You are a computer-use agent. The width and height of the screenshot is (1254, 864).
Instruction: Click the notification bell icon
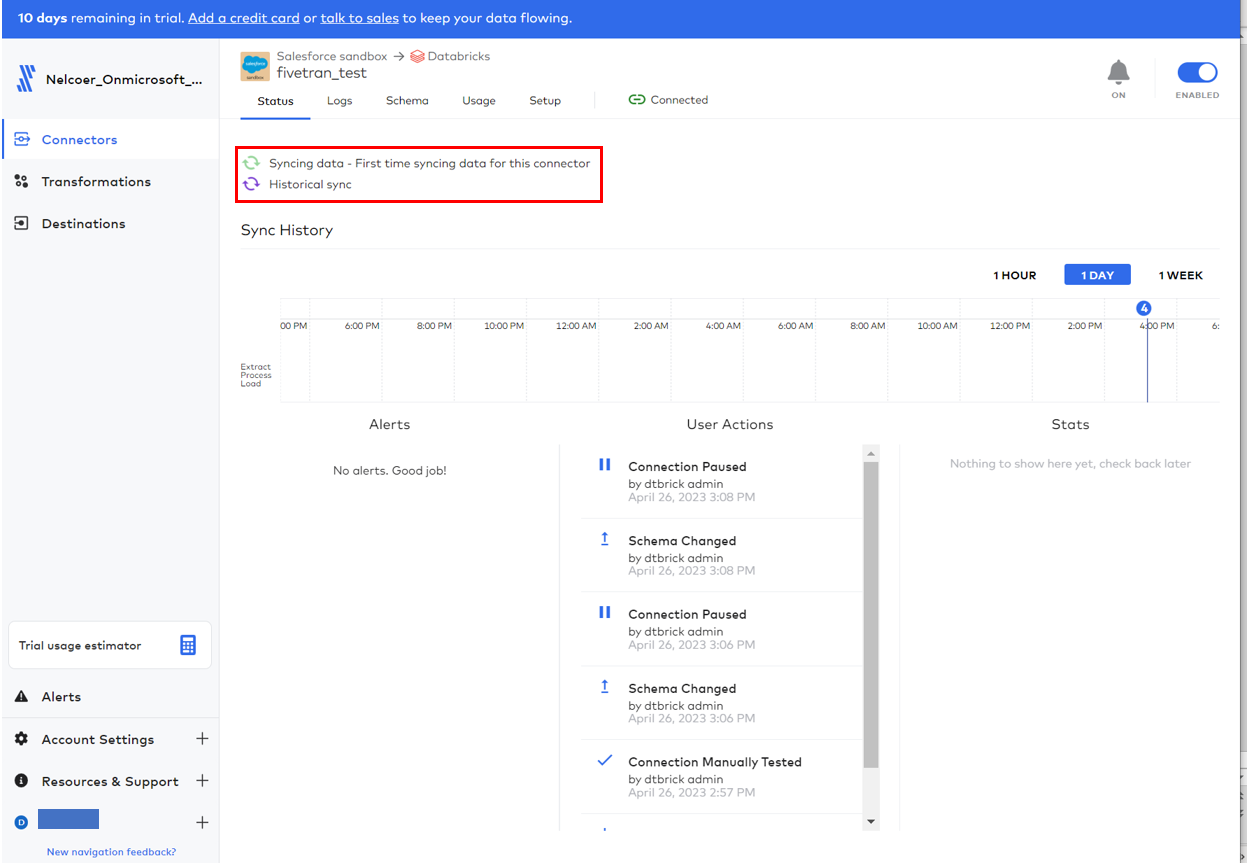point(1118,72)
